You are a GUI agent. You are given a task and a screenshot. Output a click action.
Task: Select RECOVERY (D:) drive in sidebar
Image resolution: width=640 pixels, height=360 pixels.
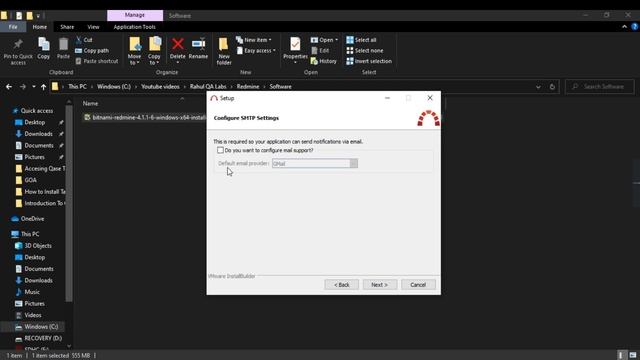coord(43,338)
